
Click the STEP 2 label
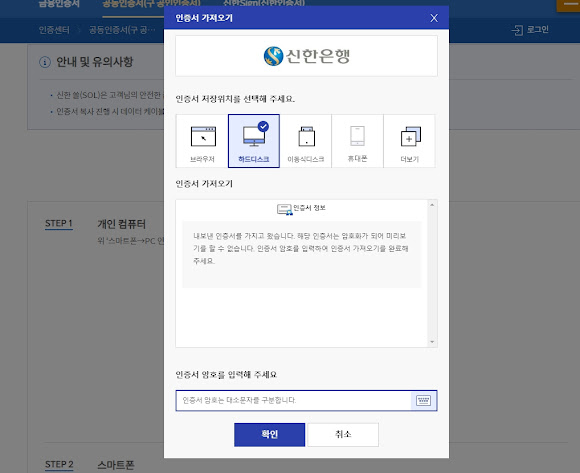point(59,464)
